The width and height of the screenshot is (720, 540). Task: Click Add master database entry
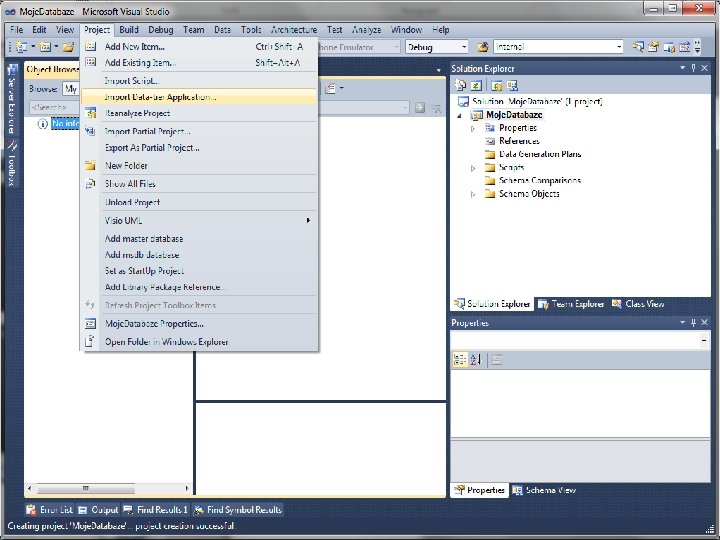click(x=199, y=239)
